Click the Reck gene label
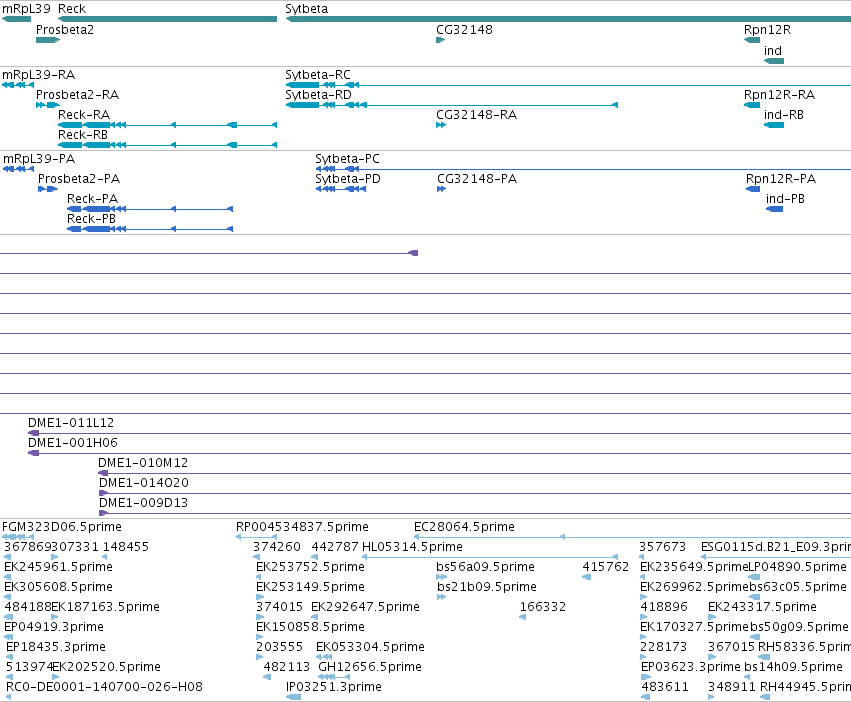Viewport: 851px width, 702px height. pyautogui.click(x=72, y=9)
